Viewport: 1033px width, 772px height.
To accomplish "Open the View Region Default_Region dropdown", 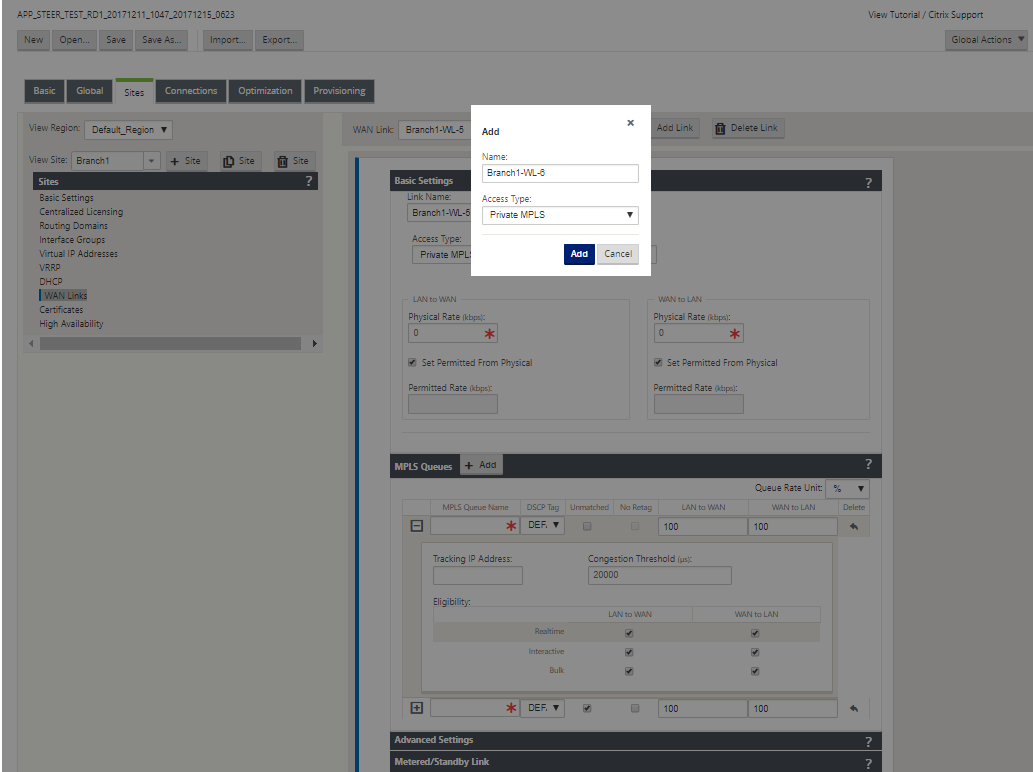I will click(x=128, y=130).
